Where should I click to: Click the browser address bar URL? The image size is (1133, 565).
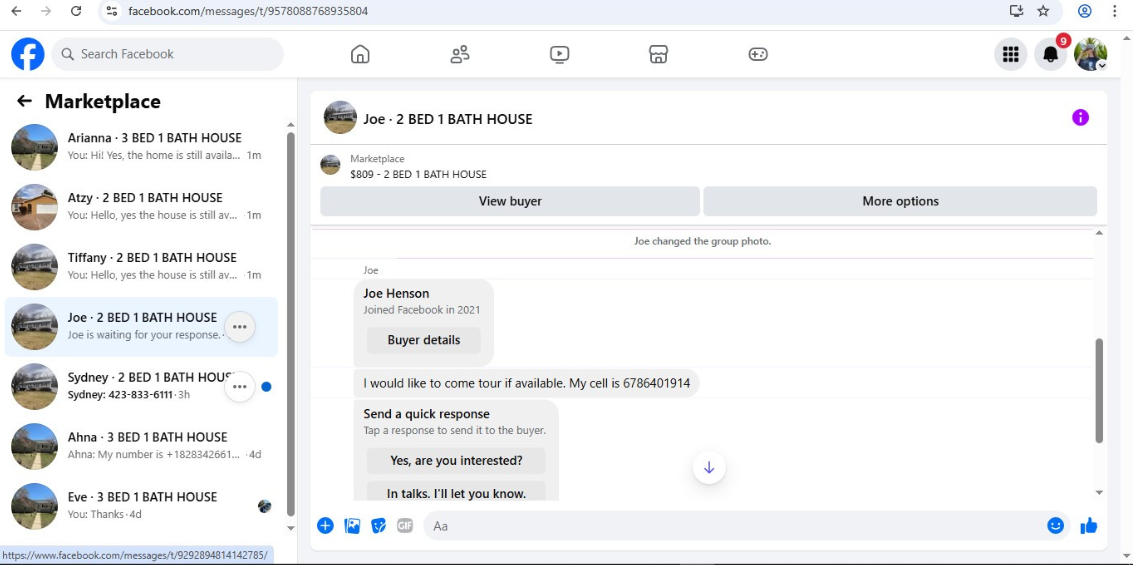tap(248, 11)
